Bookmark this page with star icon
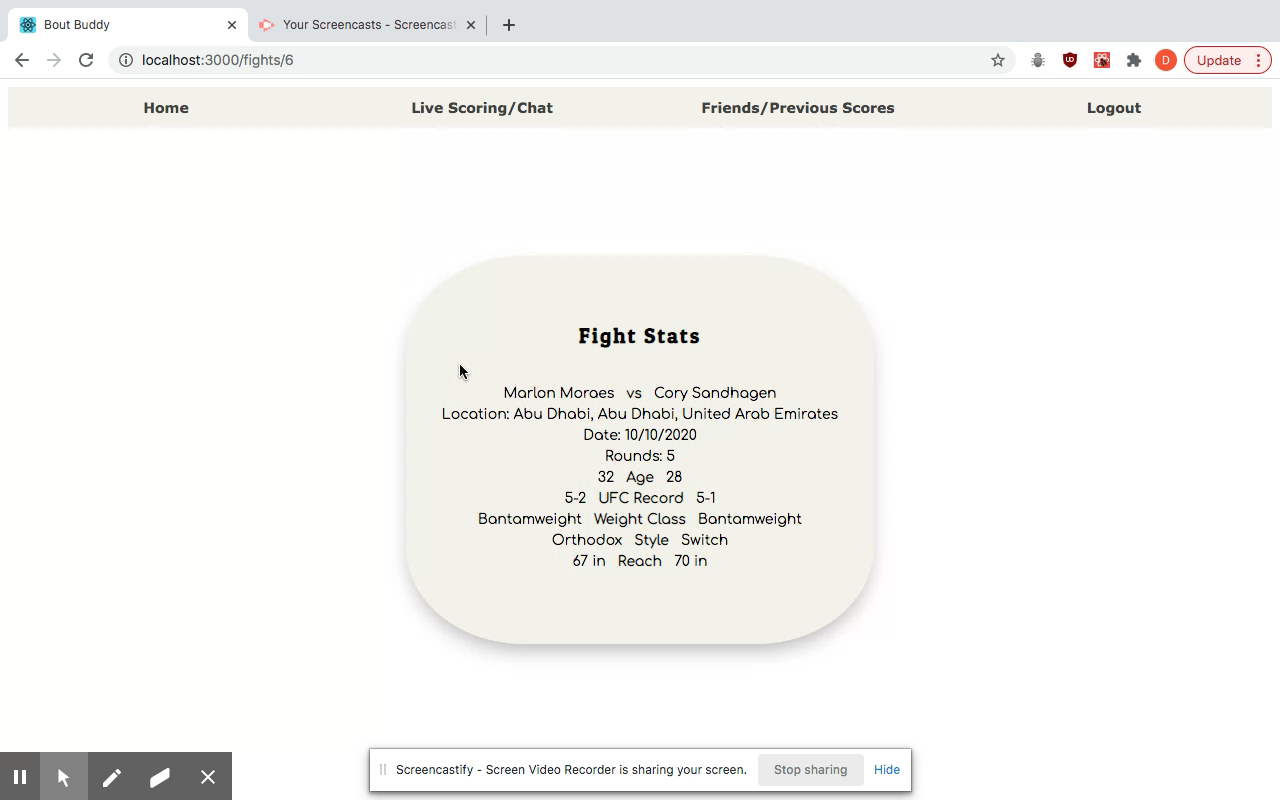Viewport: 1280px width, 800px height. 997,60
